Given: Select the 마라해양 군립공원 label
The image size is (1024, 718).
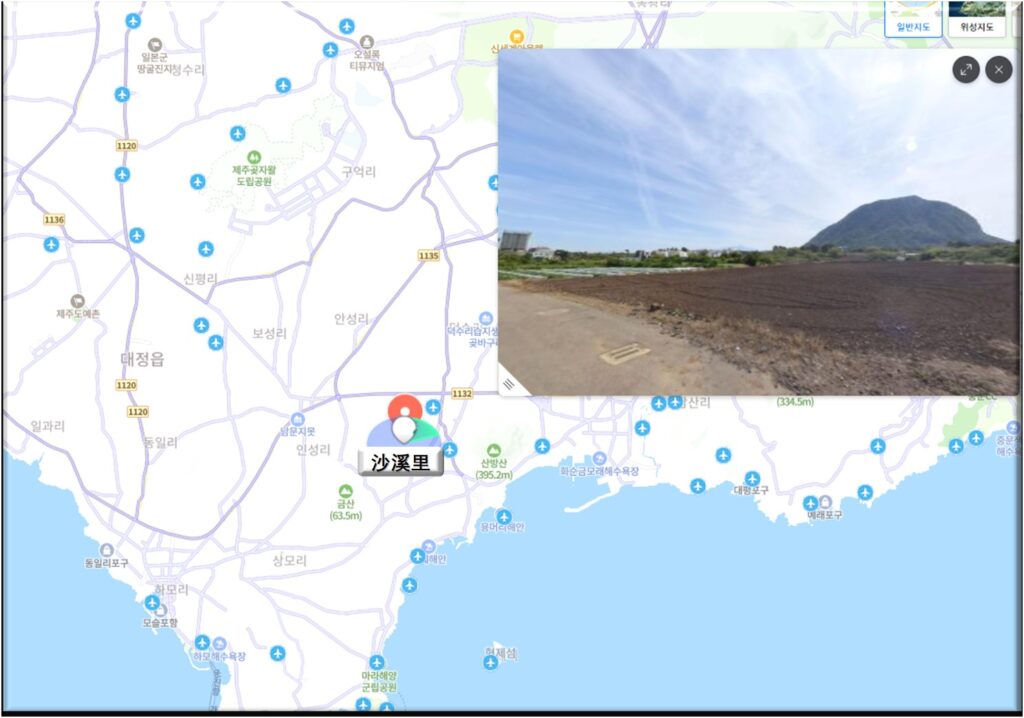Looking at the screenshot, I should pyautogui.click(x=379, y=682).
